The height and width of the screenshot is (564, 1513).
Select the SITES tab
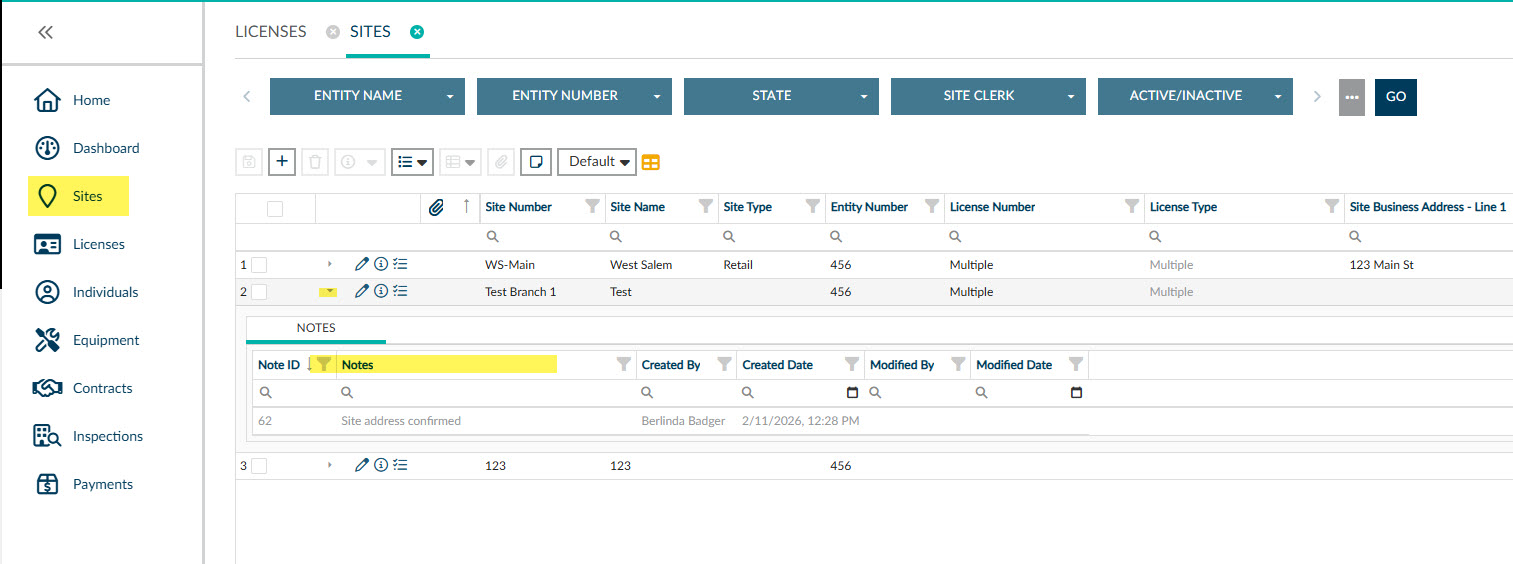tap(370, 32)
